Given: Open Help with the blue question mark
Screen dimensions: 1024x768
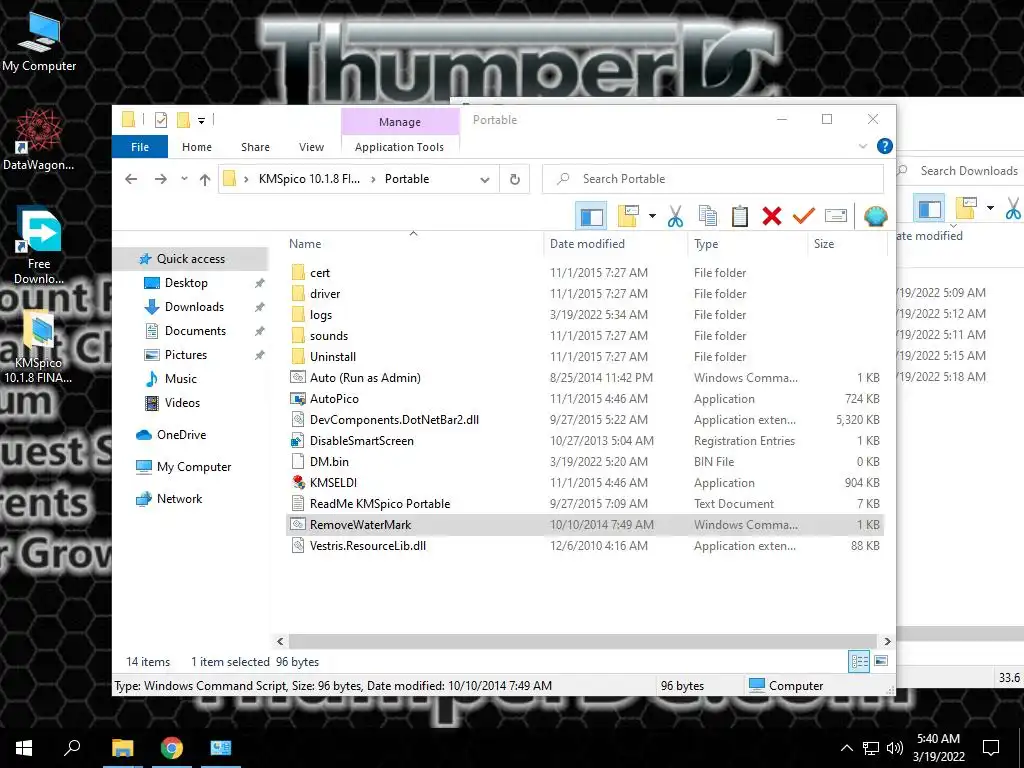Looking at the screenshot, I should [884, 146].
